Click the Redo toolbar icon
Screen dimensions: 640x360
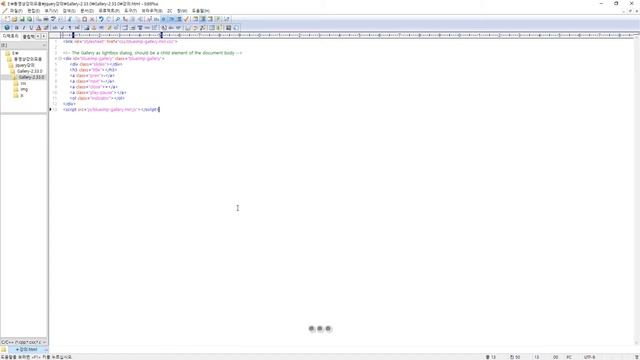(x=109, y=19)
